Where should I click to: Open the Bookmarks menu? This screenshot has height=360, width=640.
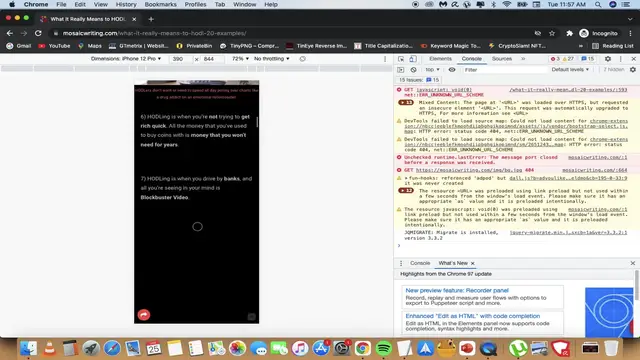tap(160, 4)
